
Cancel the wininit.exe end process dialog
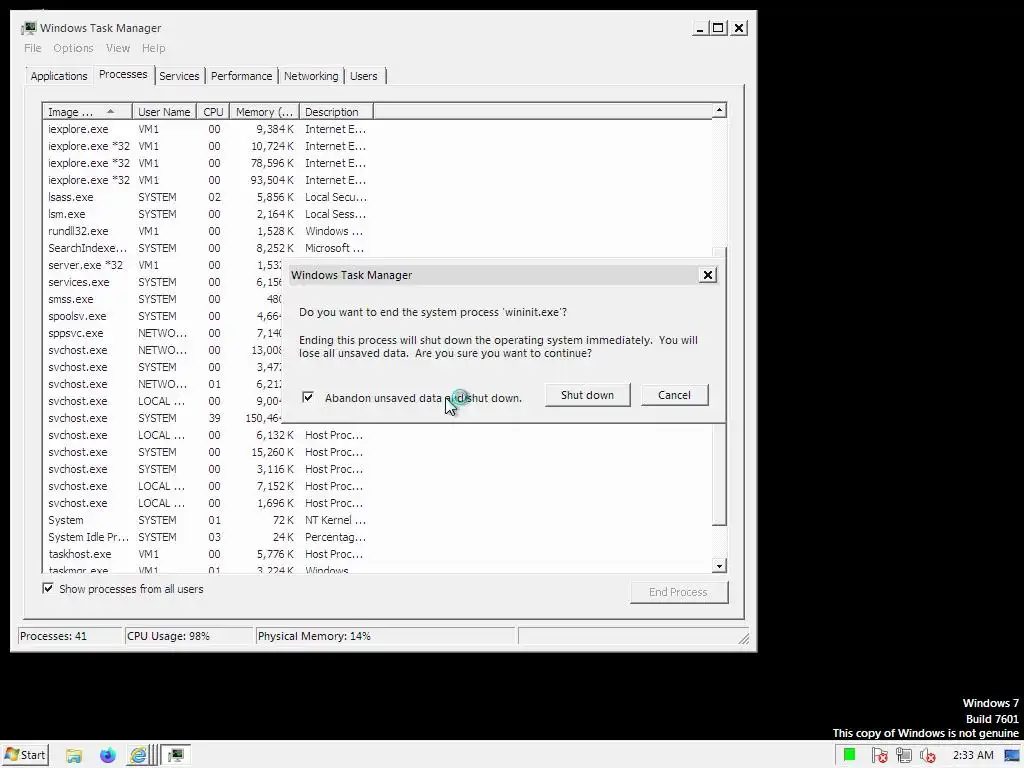pyautogui.click(x=674, y=395)
